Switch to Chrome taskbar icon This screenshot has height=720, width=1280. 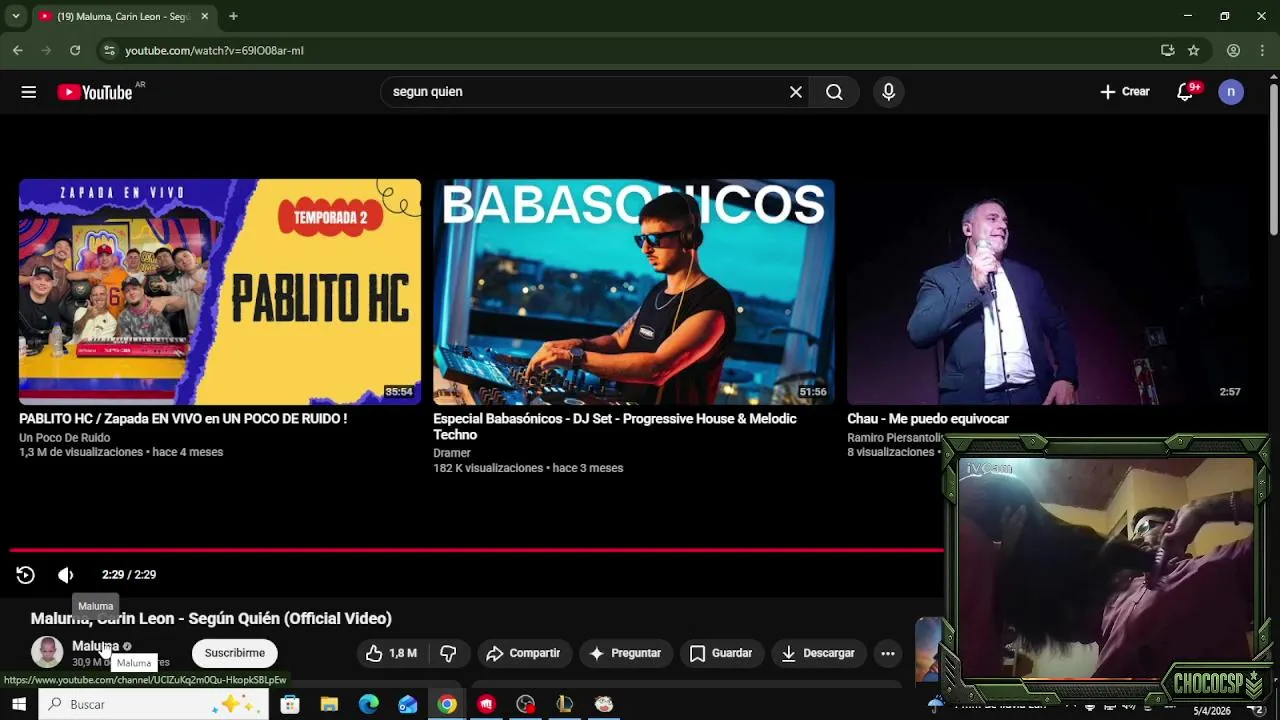447,704
